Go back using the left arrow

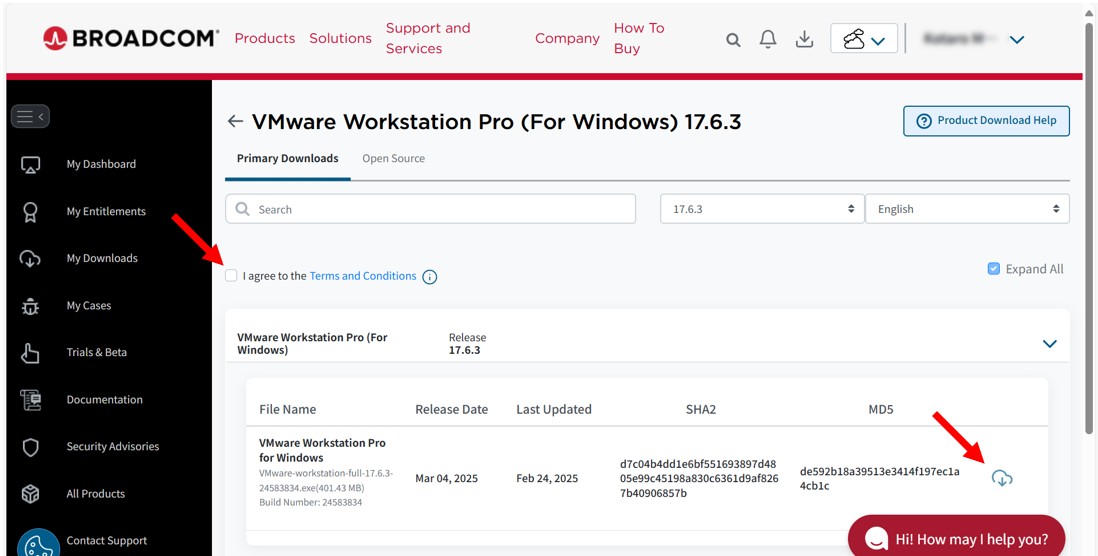pyautogui.click(x=235, y=122)
